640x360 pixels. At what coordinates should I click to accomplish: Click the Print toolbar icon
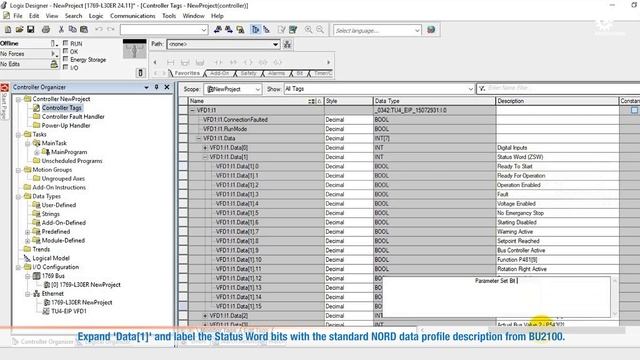46,30
